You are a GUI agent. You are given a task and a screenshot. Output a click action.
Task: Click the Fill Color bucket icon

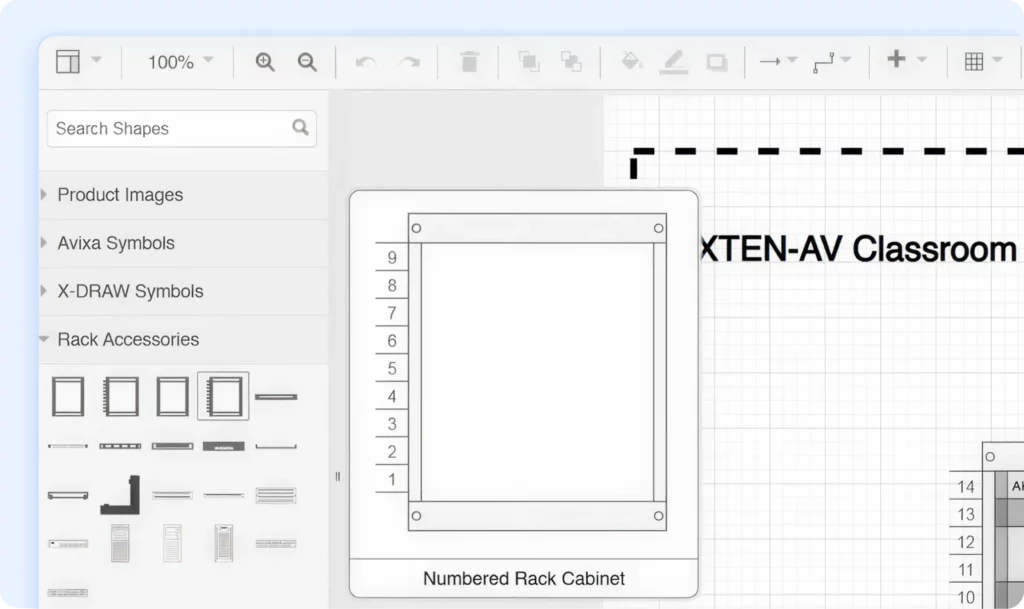[630, 61]
